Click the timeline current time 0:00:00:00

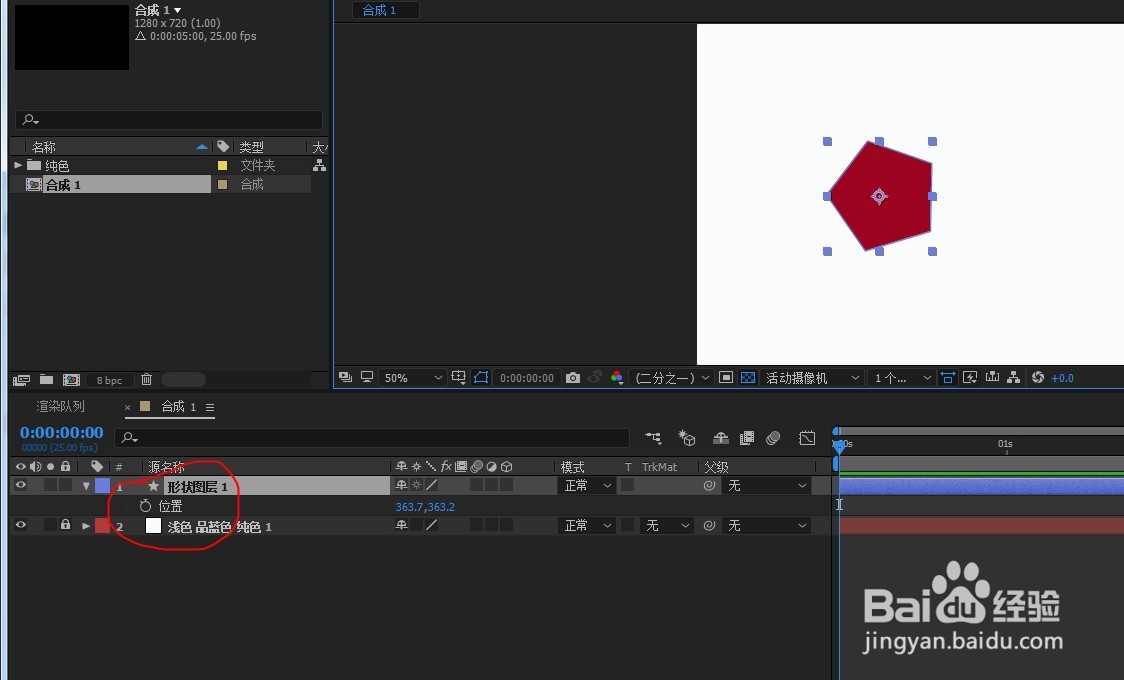(x=62, y=432)
